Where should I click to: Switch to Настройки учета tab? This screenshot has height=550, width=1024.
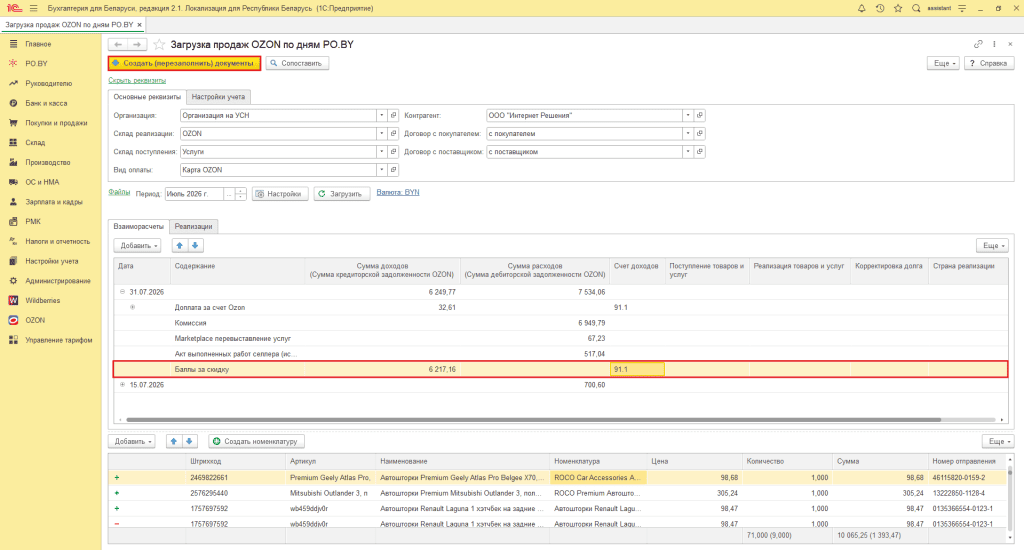(218, 97)
